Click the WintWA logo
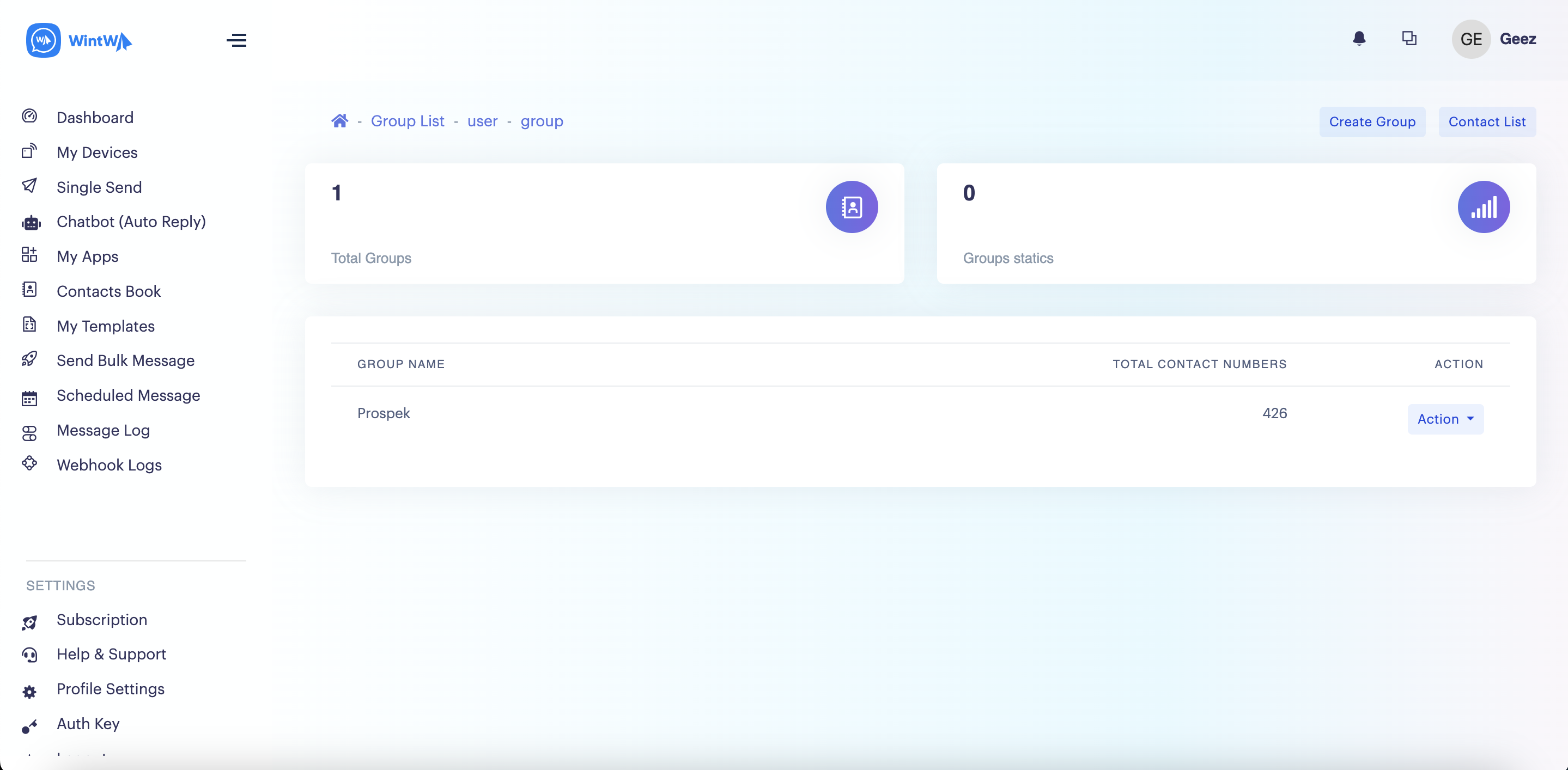1568x770 pixels. point(79,40)
